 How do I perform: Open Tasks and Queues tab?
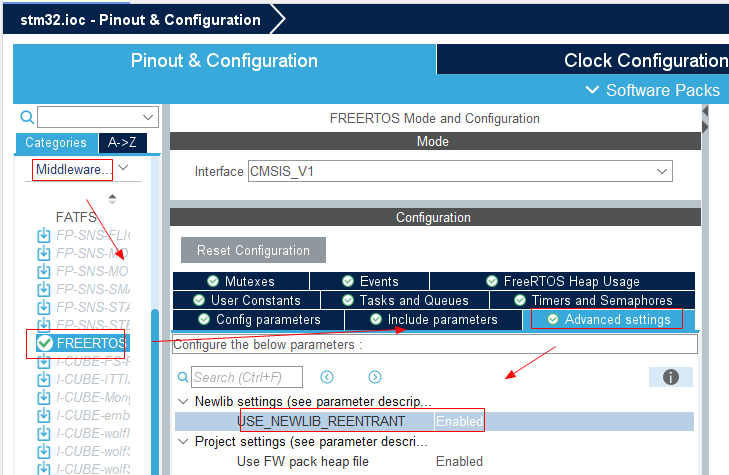[x=405, y=301]
